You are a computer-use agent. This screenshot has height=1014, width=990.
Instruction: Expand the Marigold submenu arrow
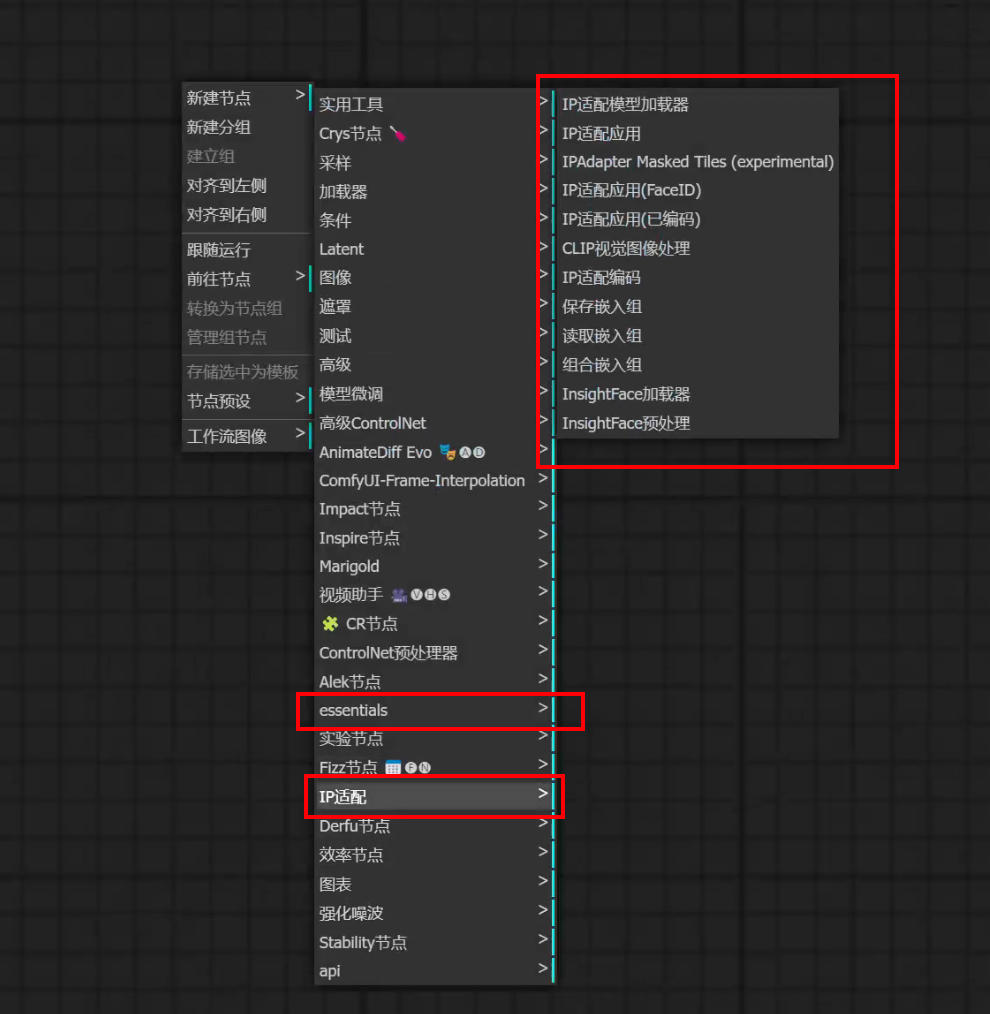(543, 563)
